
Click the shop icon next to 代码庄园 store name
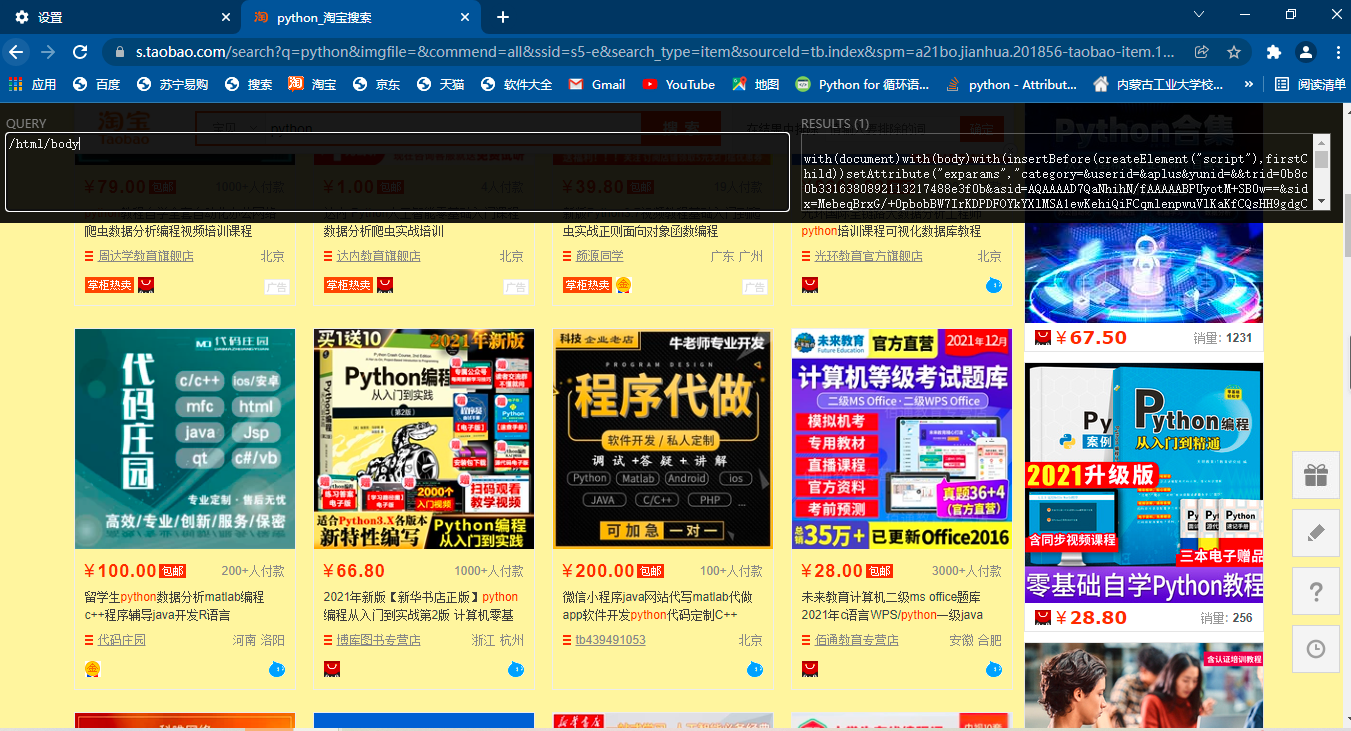[87, 640]
